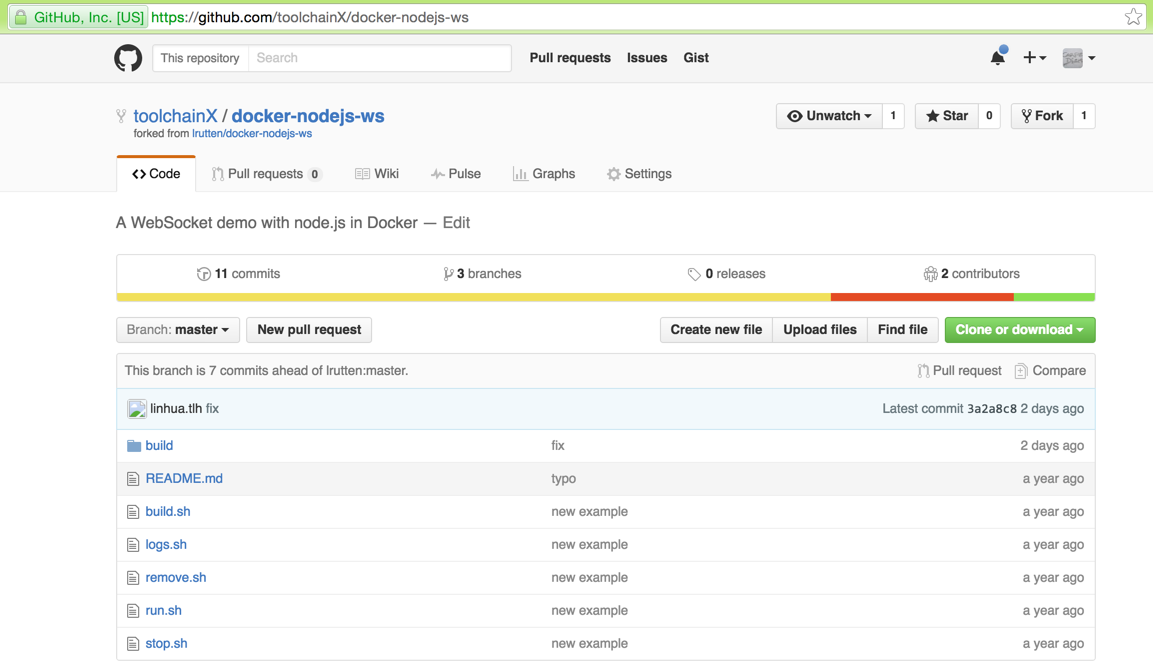
Task: Open the Graphs tab
Action: [544, 174]
